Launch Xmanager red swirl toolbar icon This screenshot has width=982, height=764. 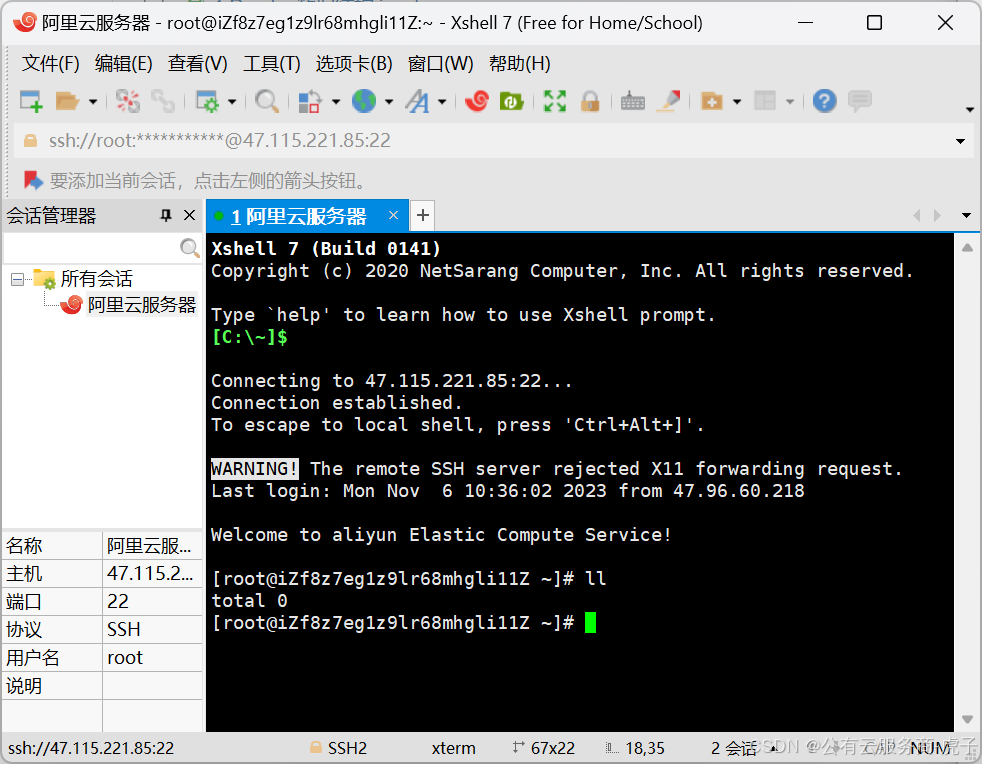tap(477, 101)
